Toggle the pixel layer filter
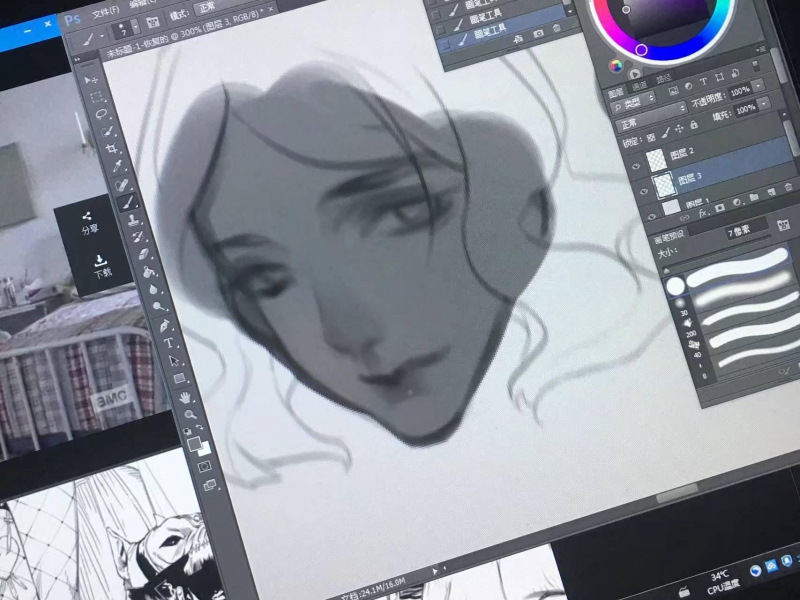Screen dimensions: 800x600 pos(673,91)
